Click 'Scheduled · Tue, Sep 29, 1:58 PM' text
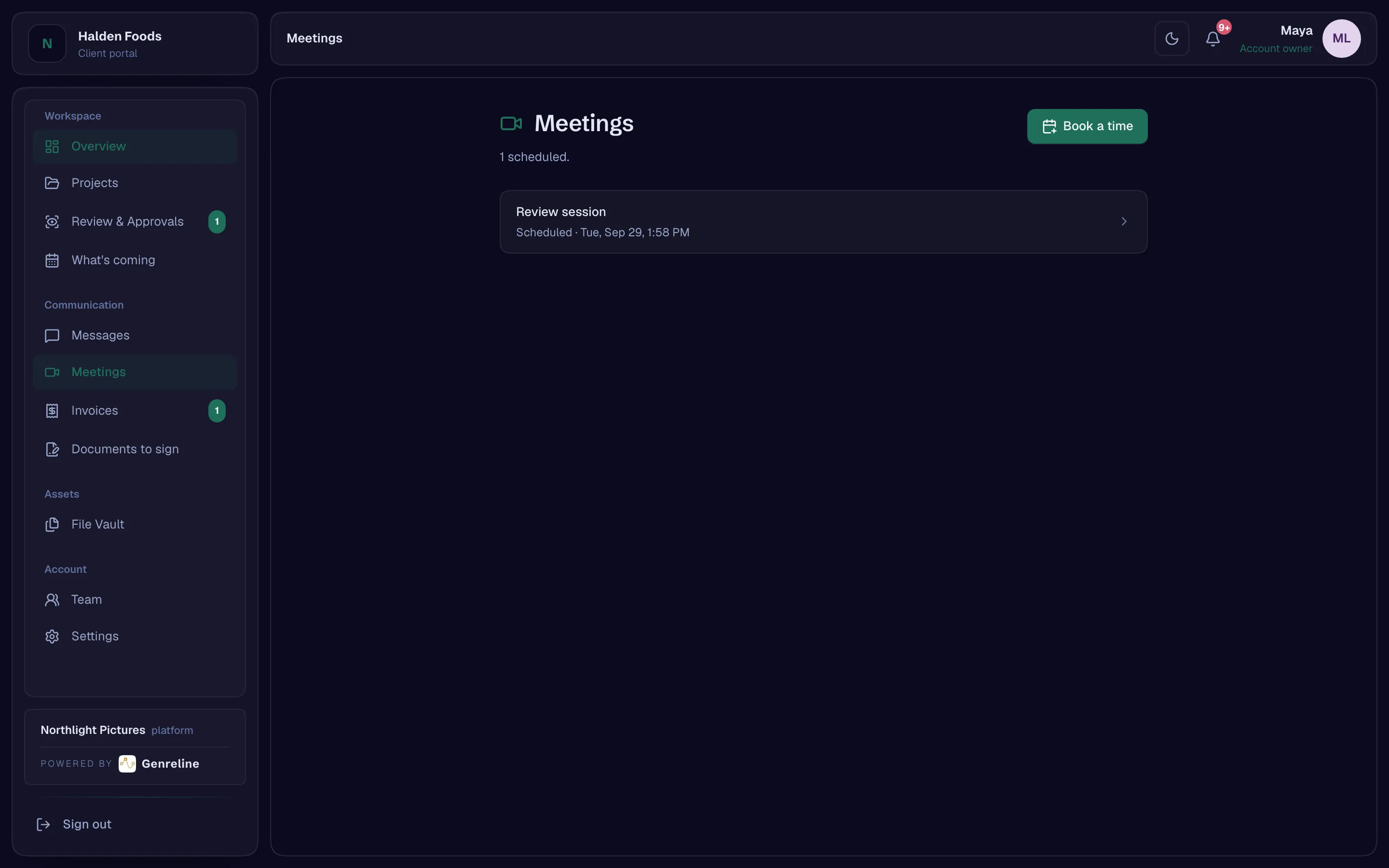1389x868 pixels. (x=602, y=232)
